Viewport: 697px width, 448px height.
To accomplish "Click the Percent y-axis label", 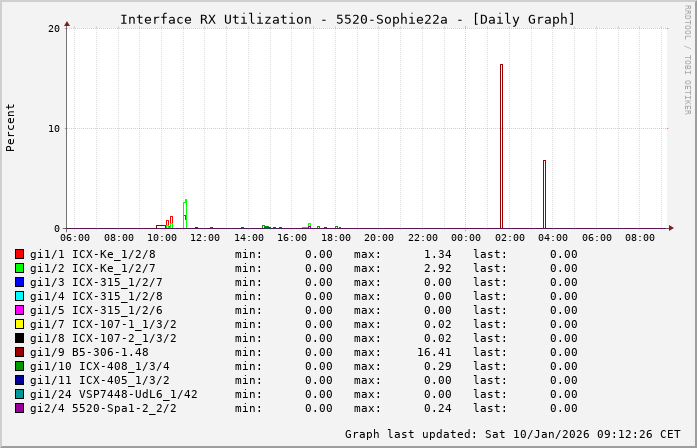I will point(11,127).
